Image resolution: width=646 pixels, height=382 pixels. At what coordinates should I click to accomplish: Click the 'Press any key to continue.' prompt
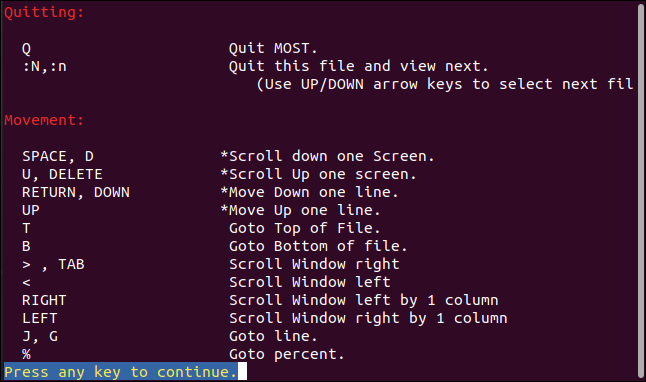121,372
